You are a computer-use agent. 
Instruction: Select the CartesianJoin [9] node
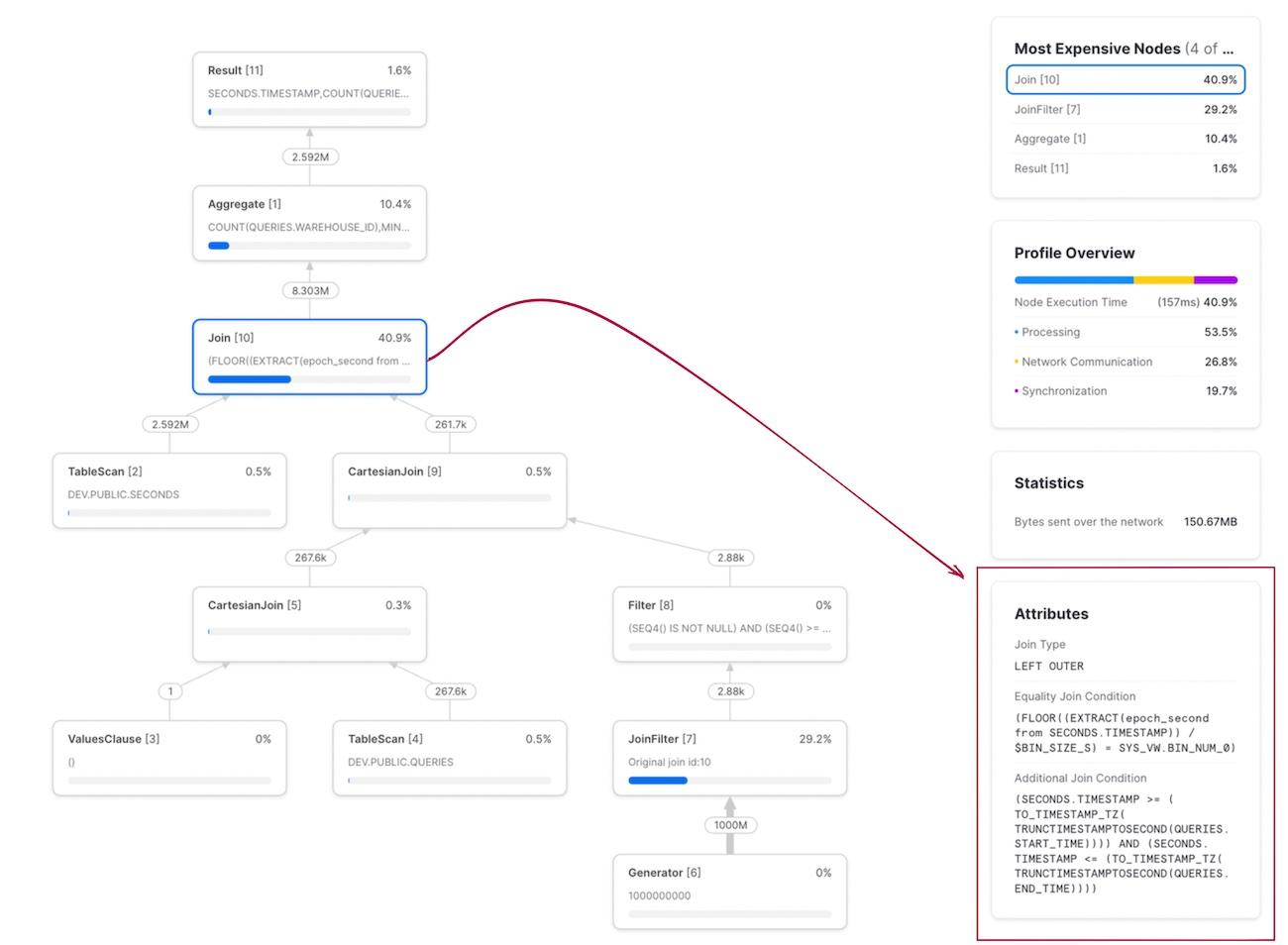[450, 491]
